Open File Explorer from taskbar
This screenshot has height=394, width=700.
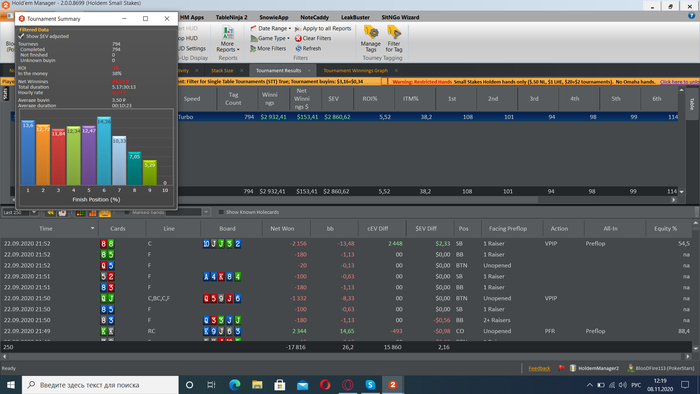click(257, 385)
